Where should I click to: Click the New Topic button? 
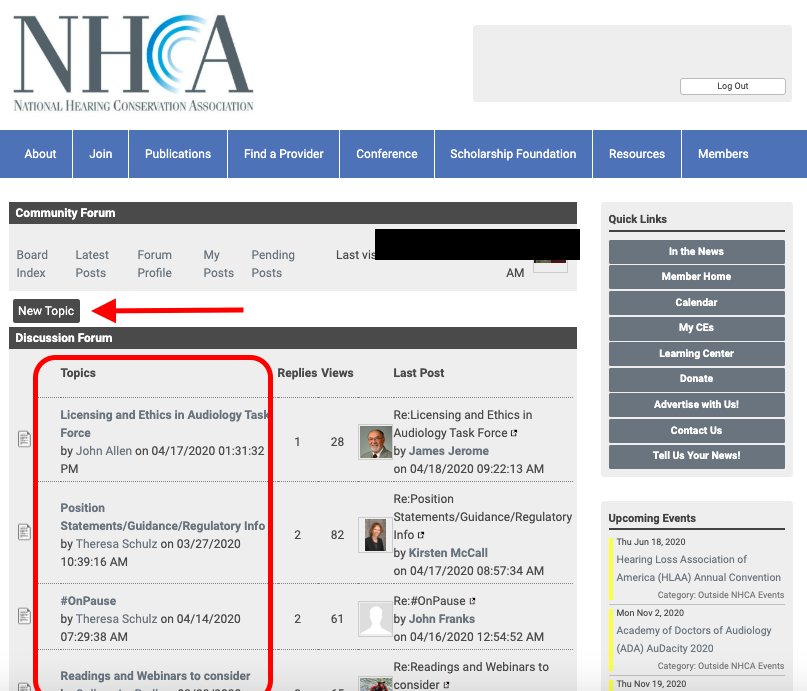pos(46,311)
